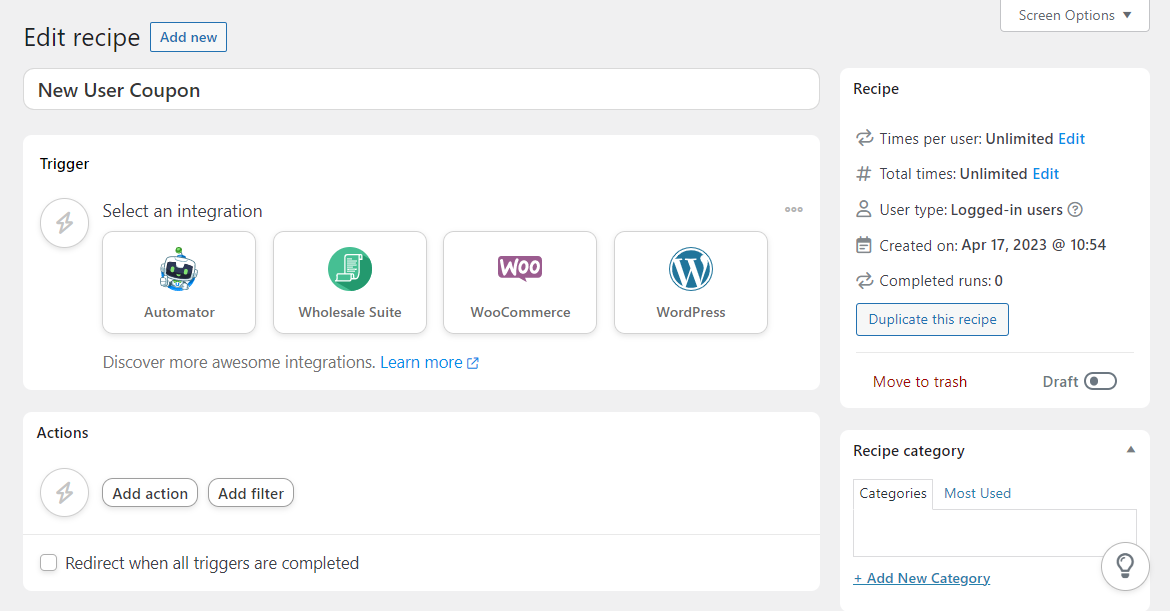Choose the Wholesale Suite integration icon
1170x611 pixels.
[x=350, y=269]
